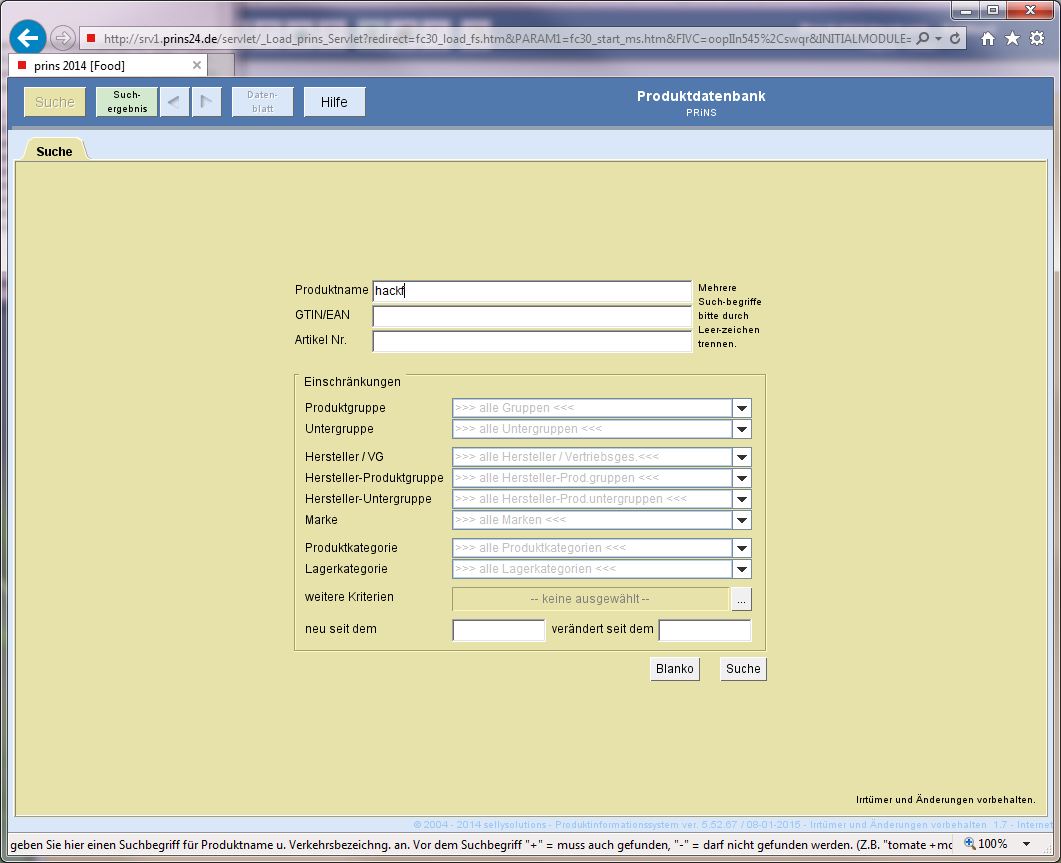Click the Irrtümer und Änderungen vorbehalten note
1061x863 pixels.
pos(945,799)
